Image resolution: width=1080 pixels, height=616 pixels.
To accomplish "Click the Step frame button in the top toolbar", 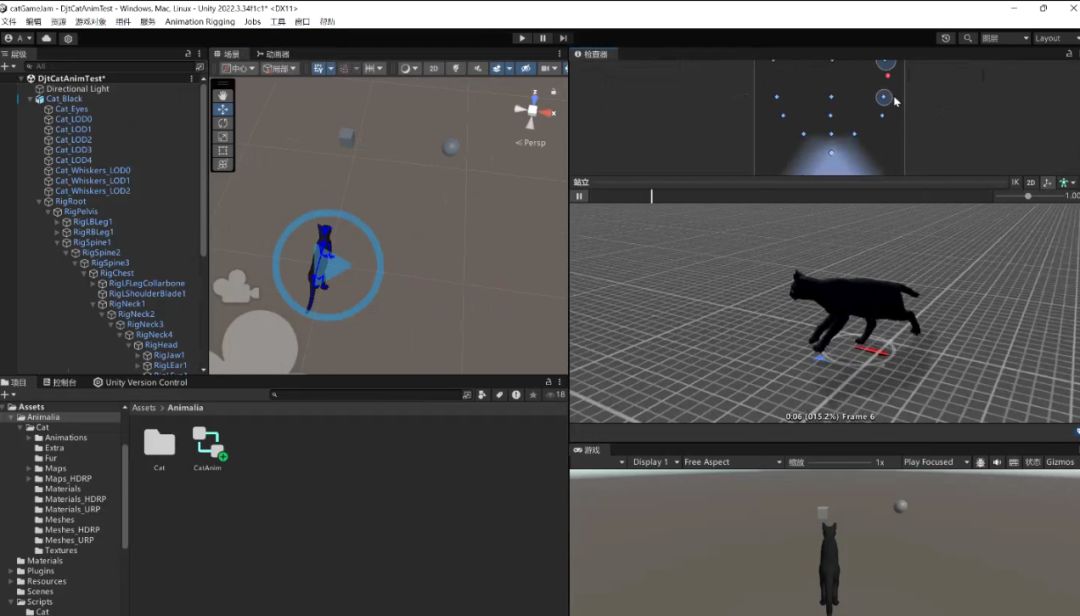I will pyautogui.click(x=564, y=38).
